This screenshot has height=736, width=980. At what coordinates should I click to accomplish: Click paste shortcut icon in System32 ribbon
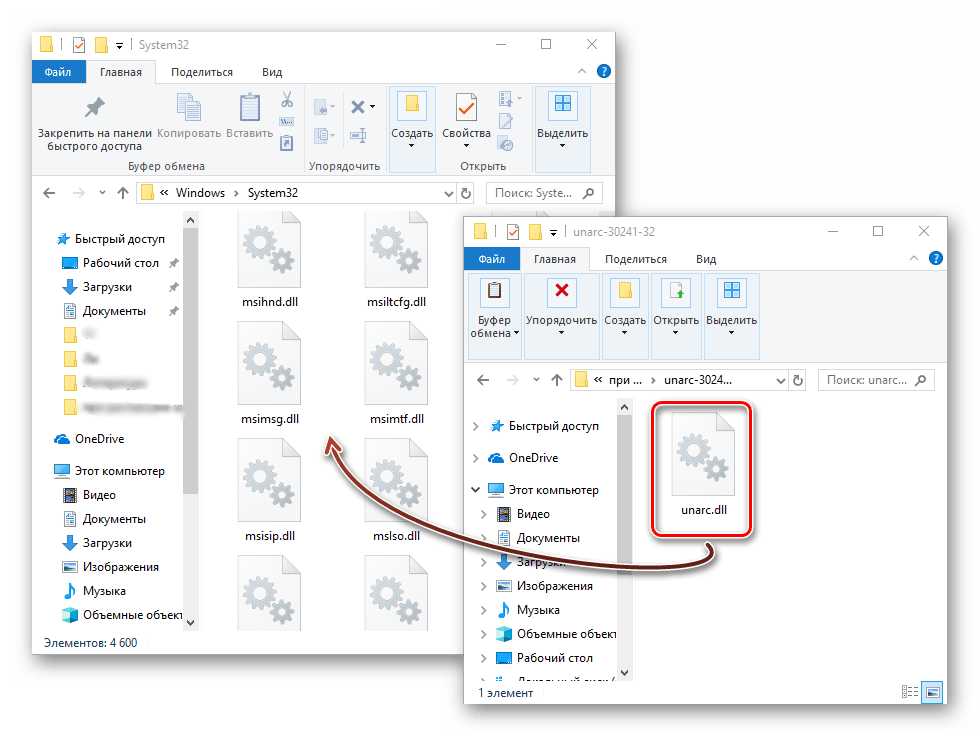286,144
